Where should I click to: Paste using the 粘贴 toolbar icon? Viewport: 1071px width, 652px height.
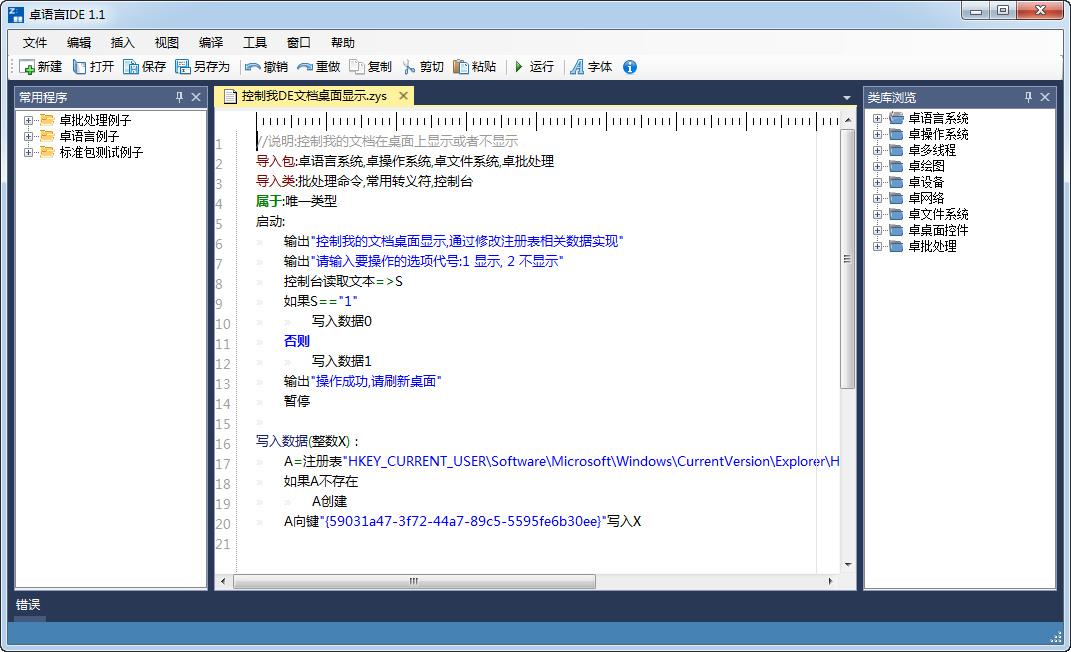click(x=461, y=67)
